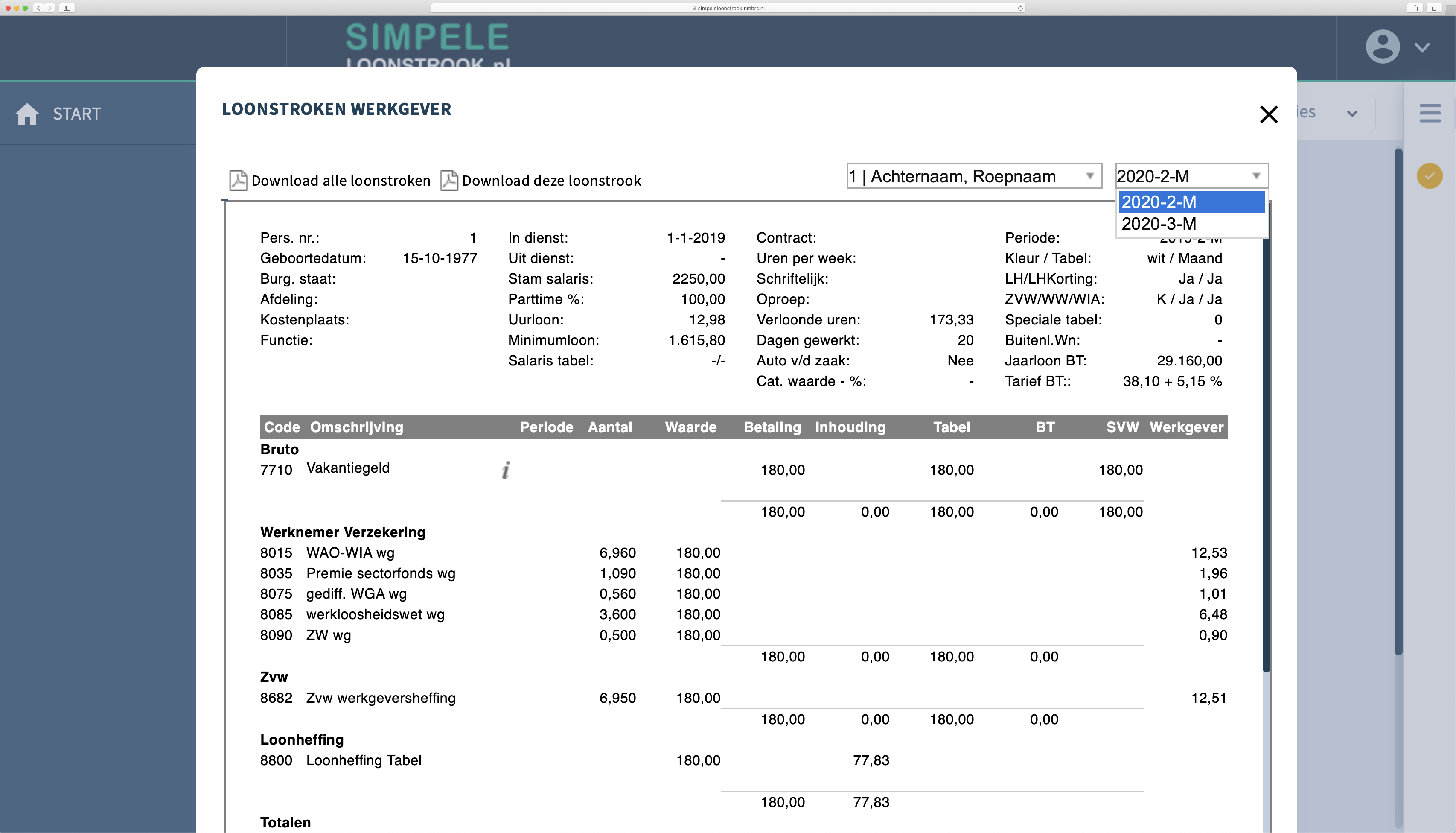1456x833 pixels.
Task: Click the browser reload icon
Action: [1020, 8]
